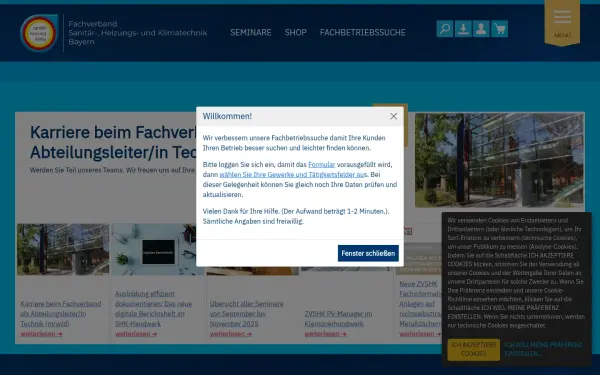Accept cookies with ICH AKZEPTIERE COOKIES
Screen dimensions: 600x375
[x=473, y=349]
